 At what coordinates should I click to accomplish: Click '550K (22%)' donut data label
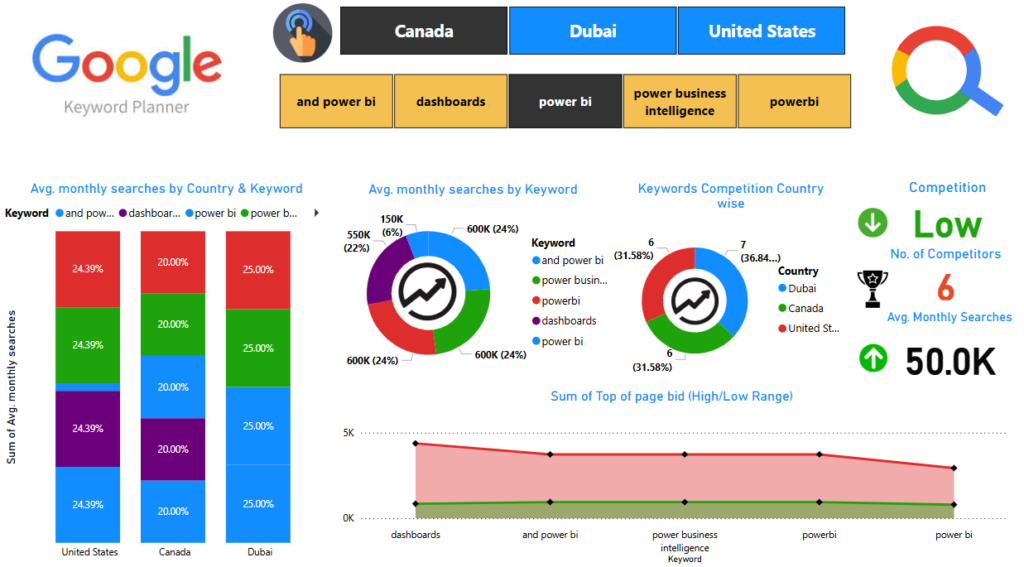358,241
